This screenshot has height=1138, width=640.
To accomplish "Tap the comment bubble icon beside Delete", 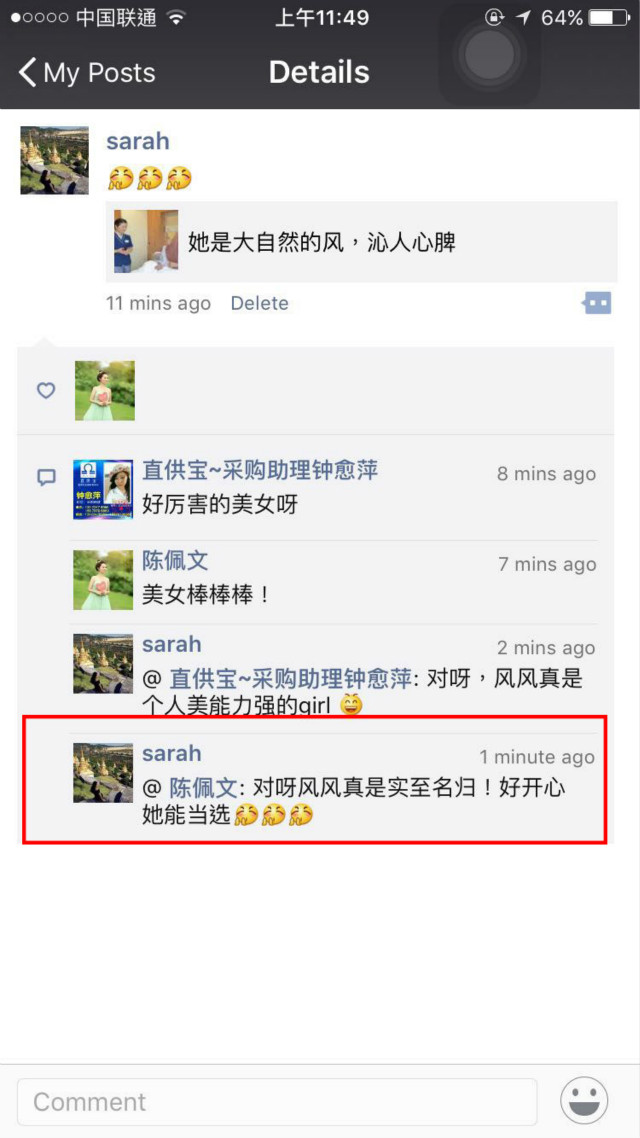I will (597, 303).
